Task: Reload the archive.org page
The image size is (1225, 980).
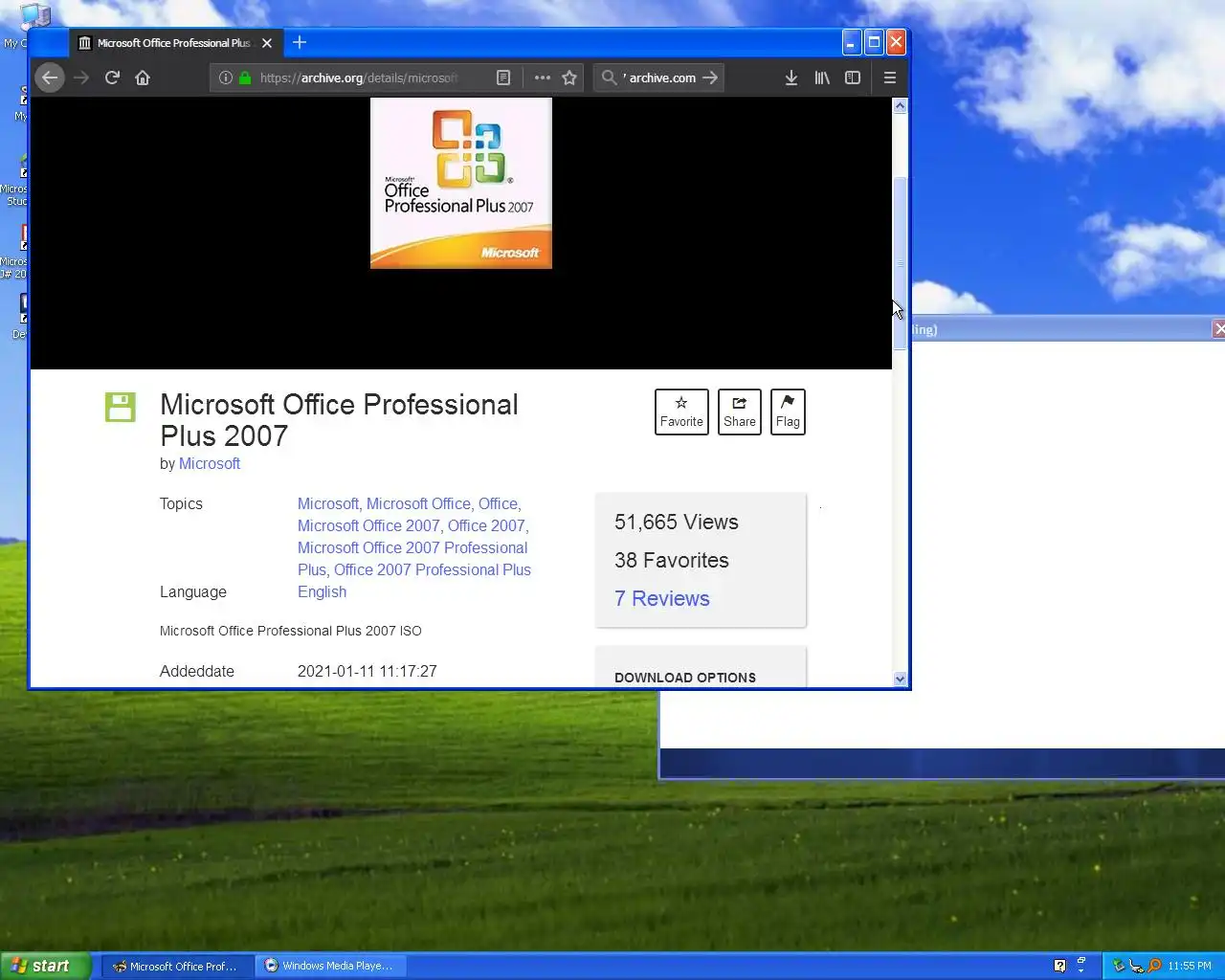Action: tap(112, 78)
